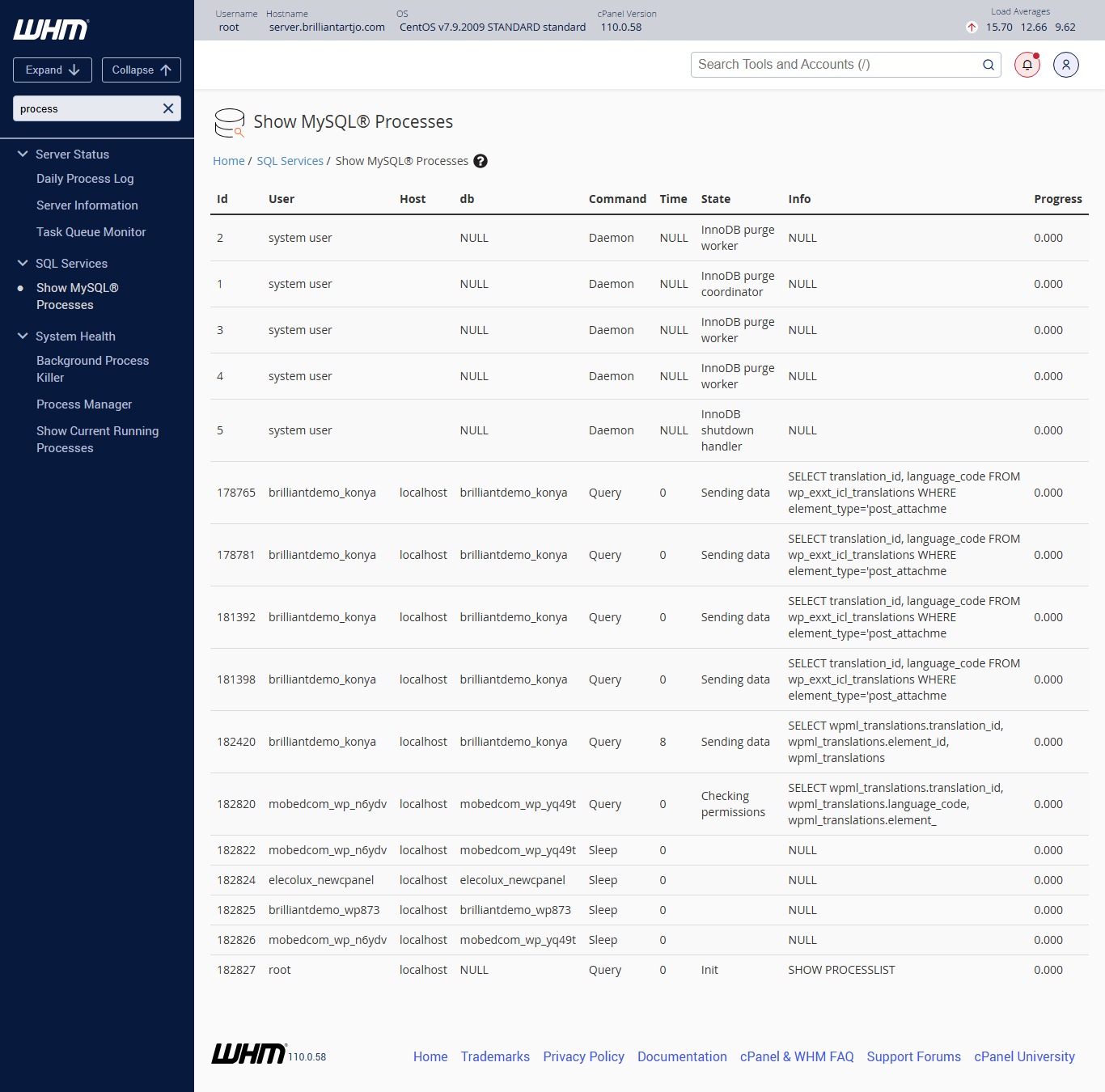Open the cPanel & WHM FAQ link
The width and height of the screenshot is (1105, 1092).
(797, 1056)
